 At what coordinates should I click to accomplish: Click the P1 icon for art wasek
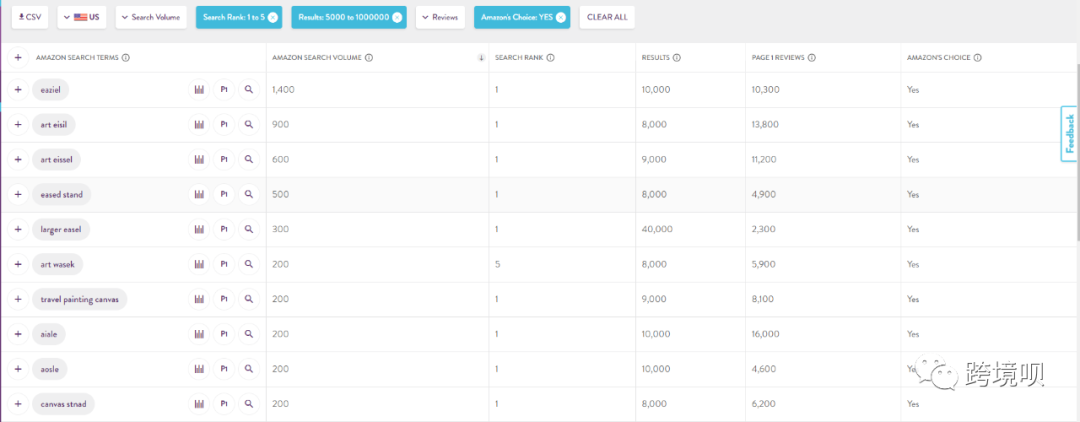pyautogui.click(x=224, y=264)
